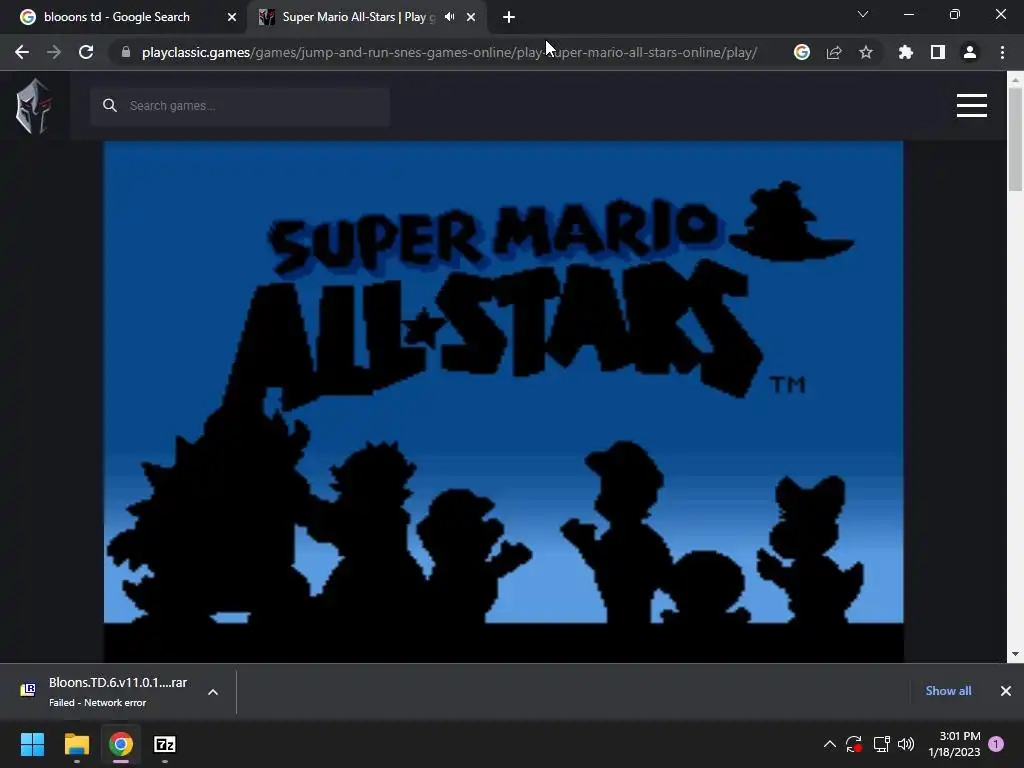
Task: Click the Chrome taskbar icon
Action: tap(121, 744)
